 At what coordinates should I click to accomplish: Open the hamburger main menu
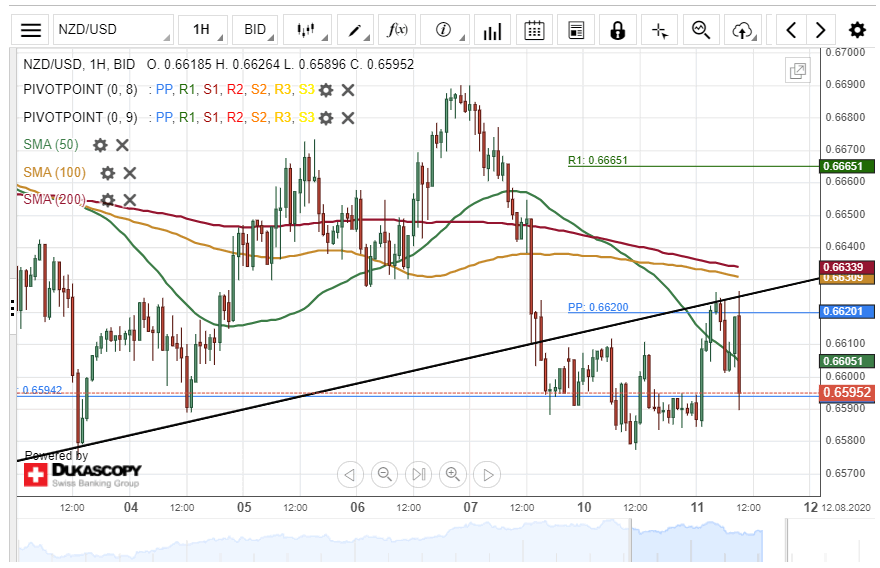click(x=31, y=30)
